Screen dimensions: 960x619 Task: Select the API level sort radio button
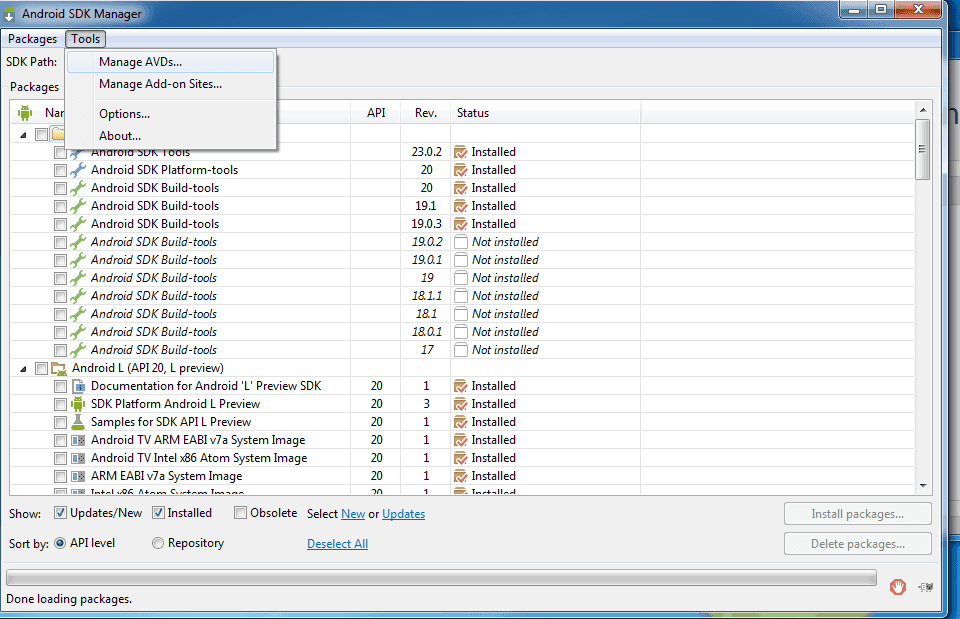(60, 543)
